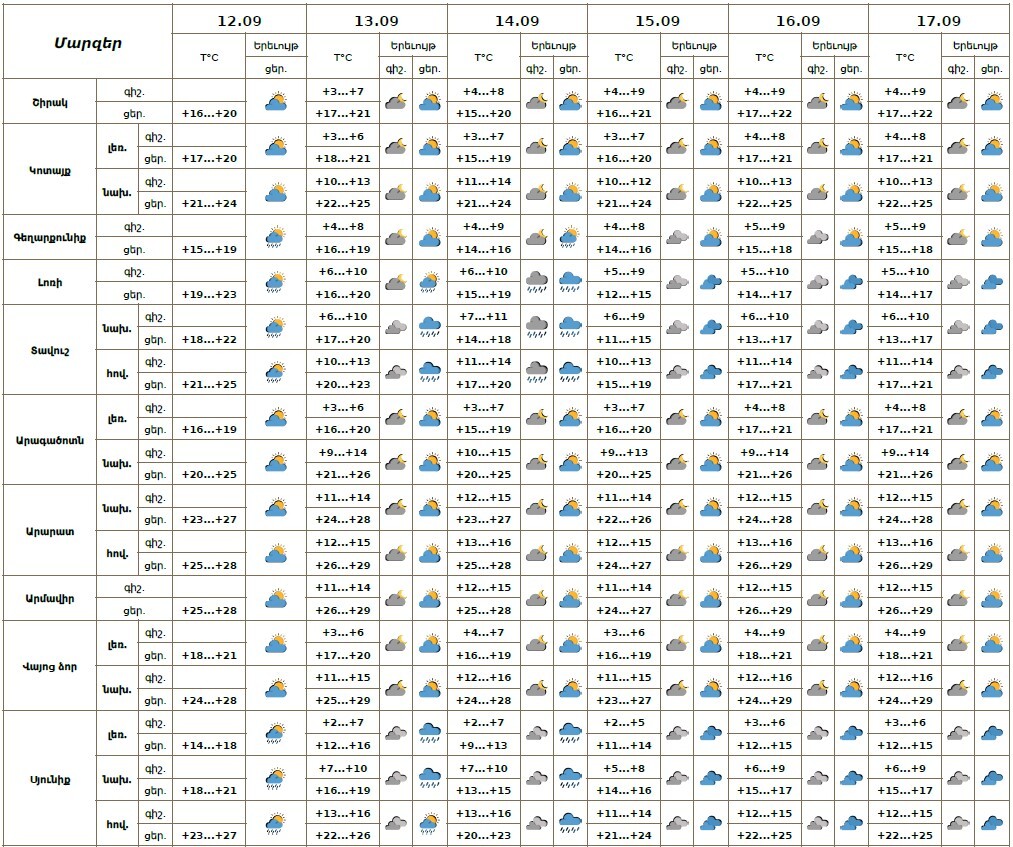Click Shirak's weather icon for 12.09
Screen dimensions: 1013x847
(x=275, y=101)
